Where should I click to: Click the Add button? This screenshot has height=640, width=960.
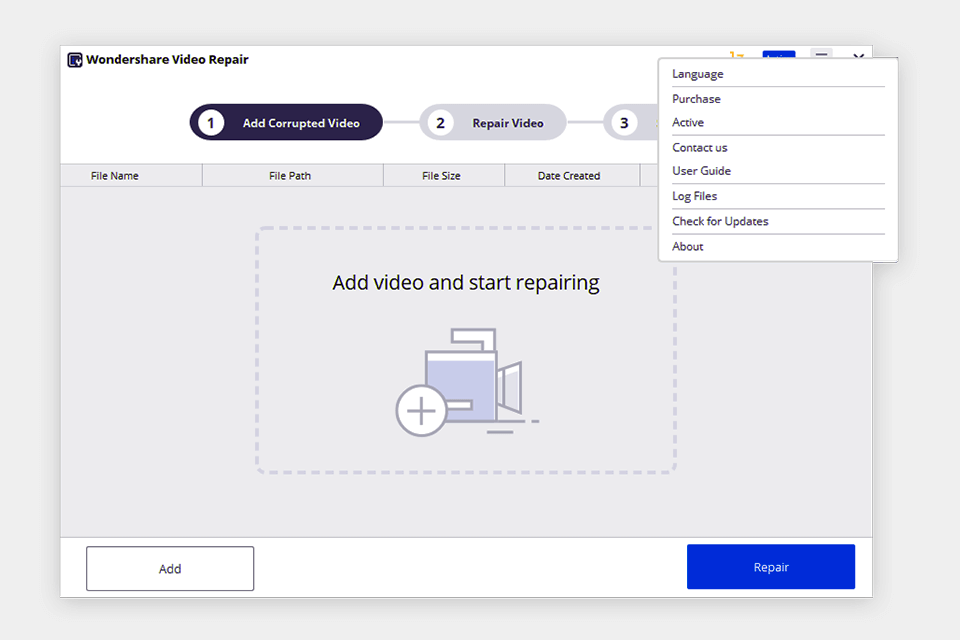[169, 568]
